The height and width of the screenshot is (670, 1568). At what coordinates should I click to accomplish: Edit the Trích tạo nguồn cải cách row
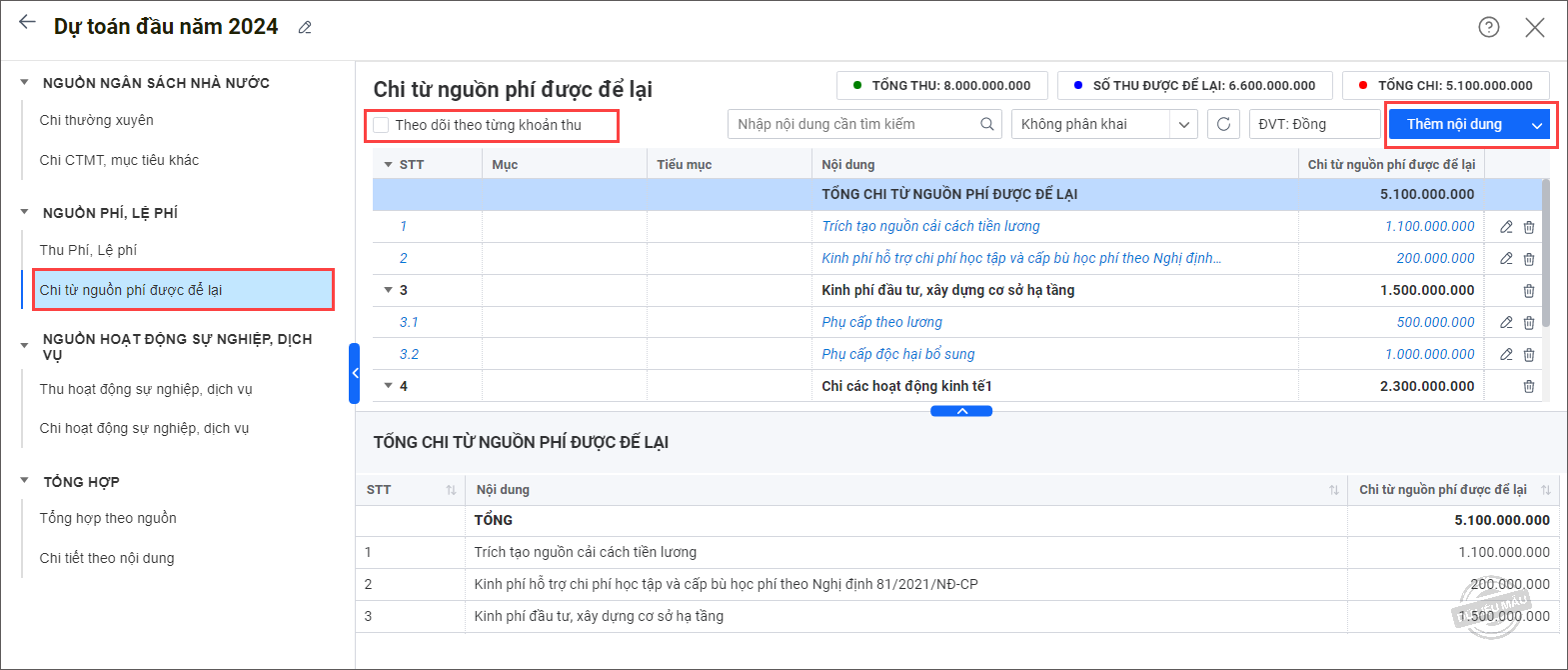point(1506,227)
